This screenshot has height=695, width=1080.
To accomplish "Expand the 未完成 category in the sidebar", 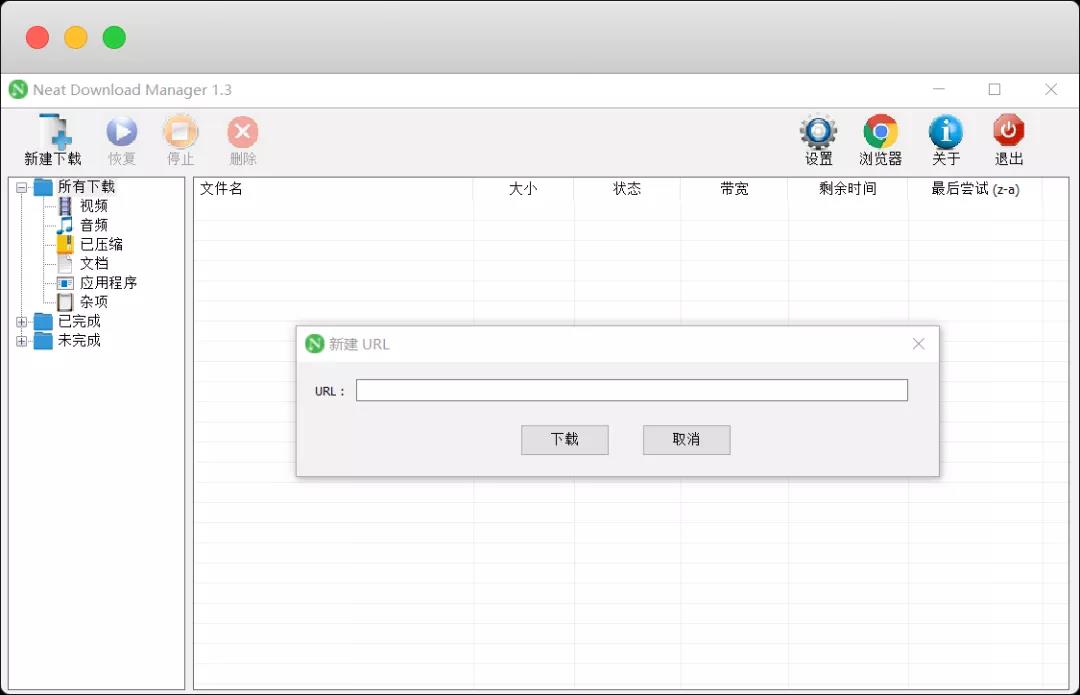I will click(22, 340).
